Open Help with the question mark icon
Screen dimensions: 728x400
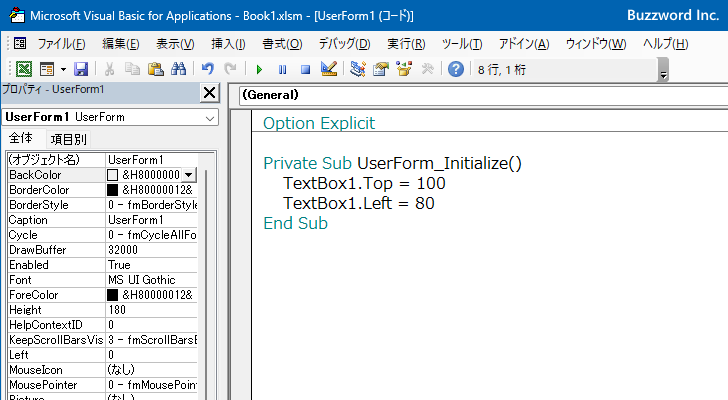click(456, 69)
